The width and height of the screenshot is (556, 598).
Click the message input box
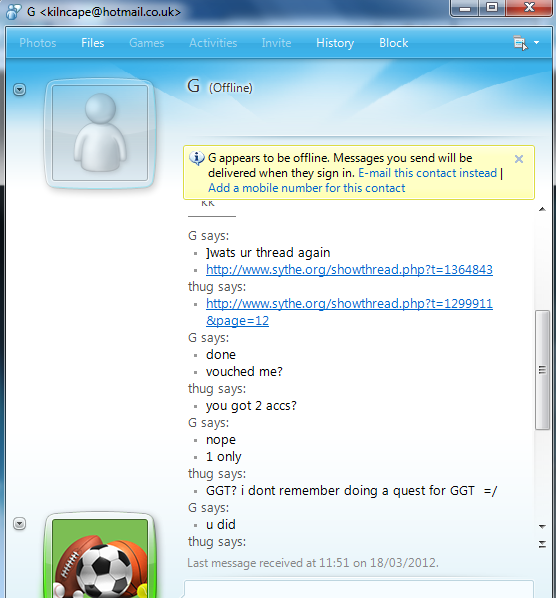pos(358,589)
